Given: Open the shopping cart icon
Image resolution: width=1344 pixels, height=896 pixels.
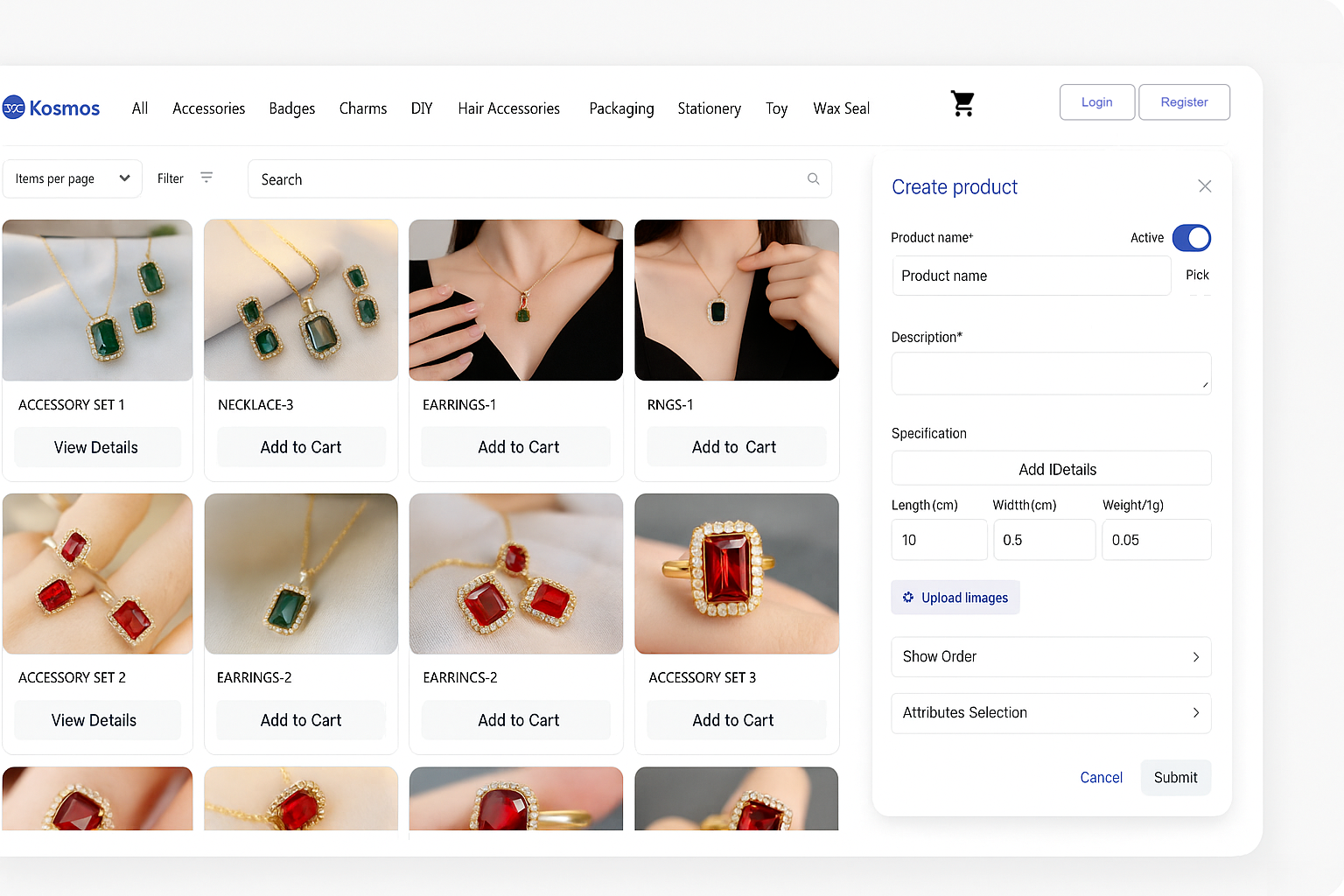Looking at the screenshot, I should (962, 104).
